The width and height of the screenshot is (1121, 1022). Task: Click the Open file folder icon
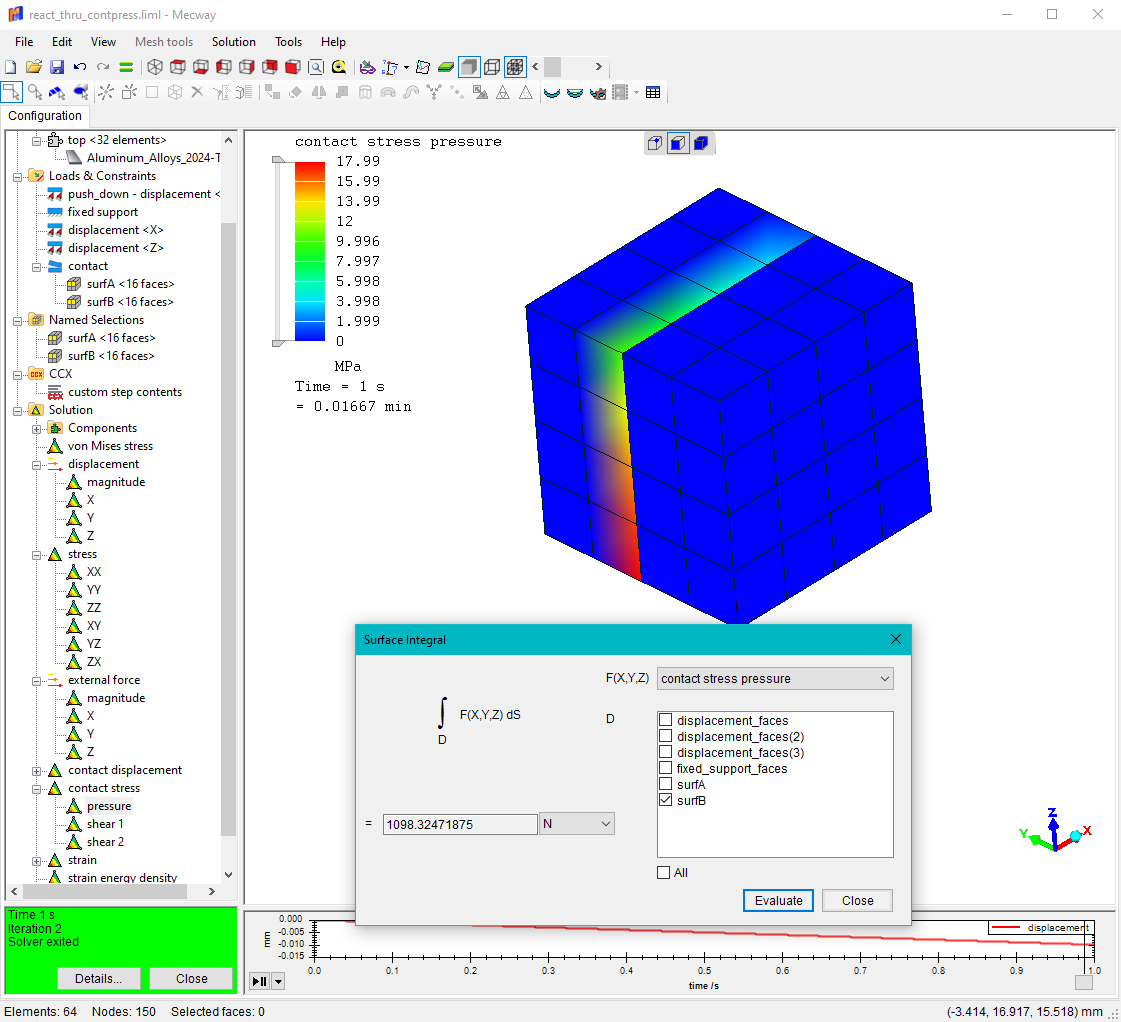pos(34,67)
